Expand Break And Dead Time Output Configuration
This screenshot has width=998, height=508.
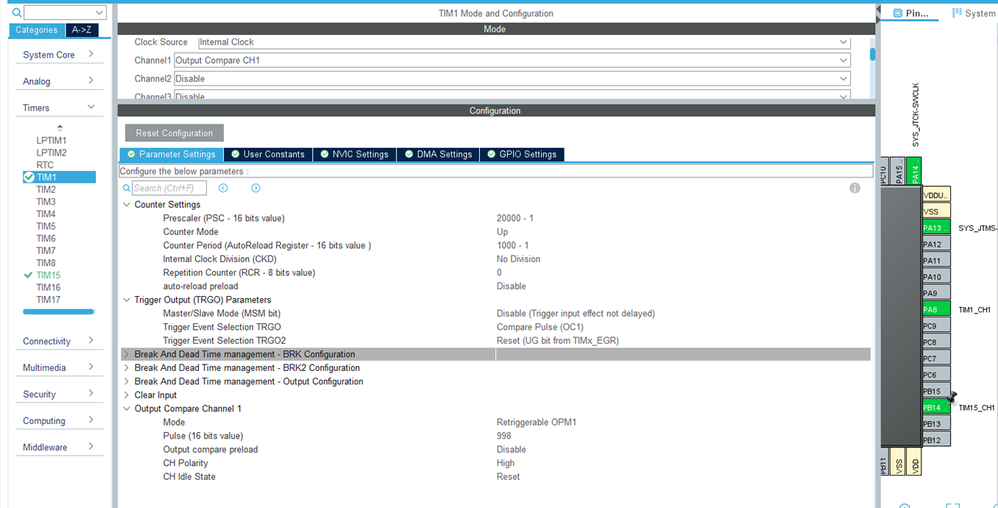tap(126, 381)
